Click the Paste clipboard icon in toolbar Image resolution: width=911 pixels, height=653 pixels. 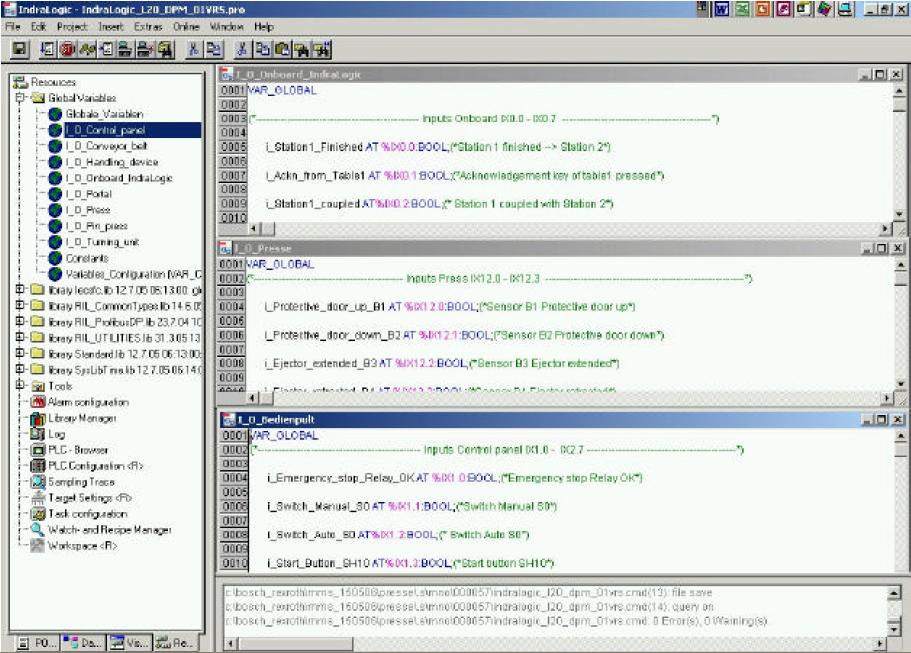pyautogui.click(x=282, y=49)
